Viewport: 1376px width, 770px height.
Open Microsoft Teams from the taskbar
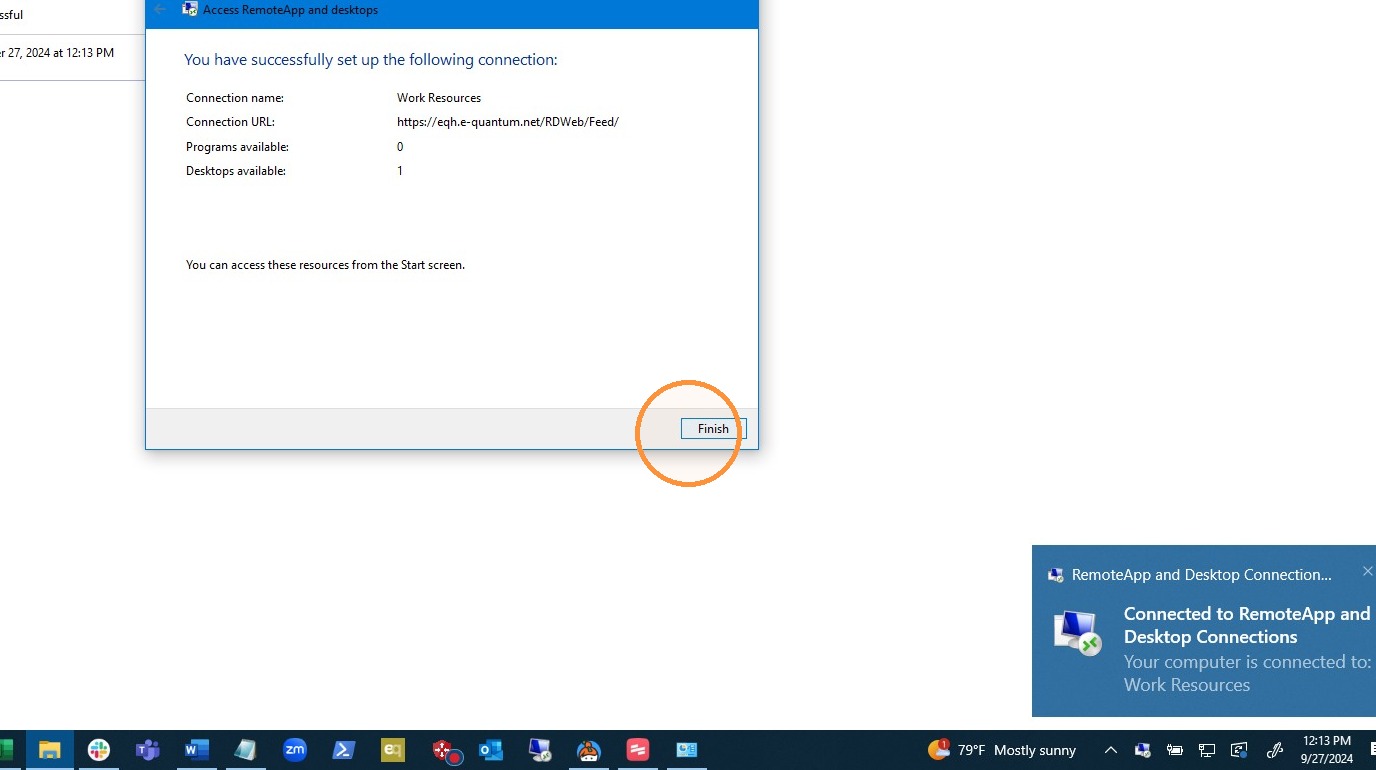[x=148, y=750]
